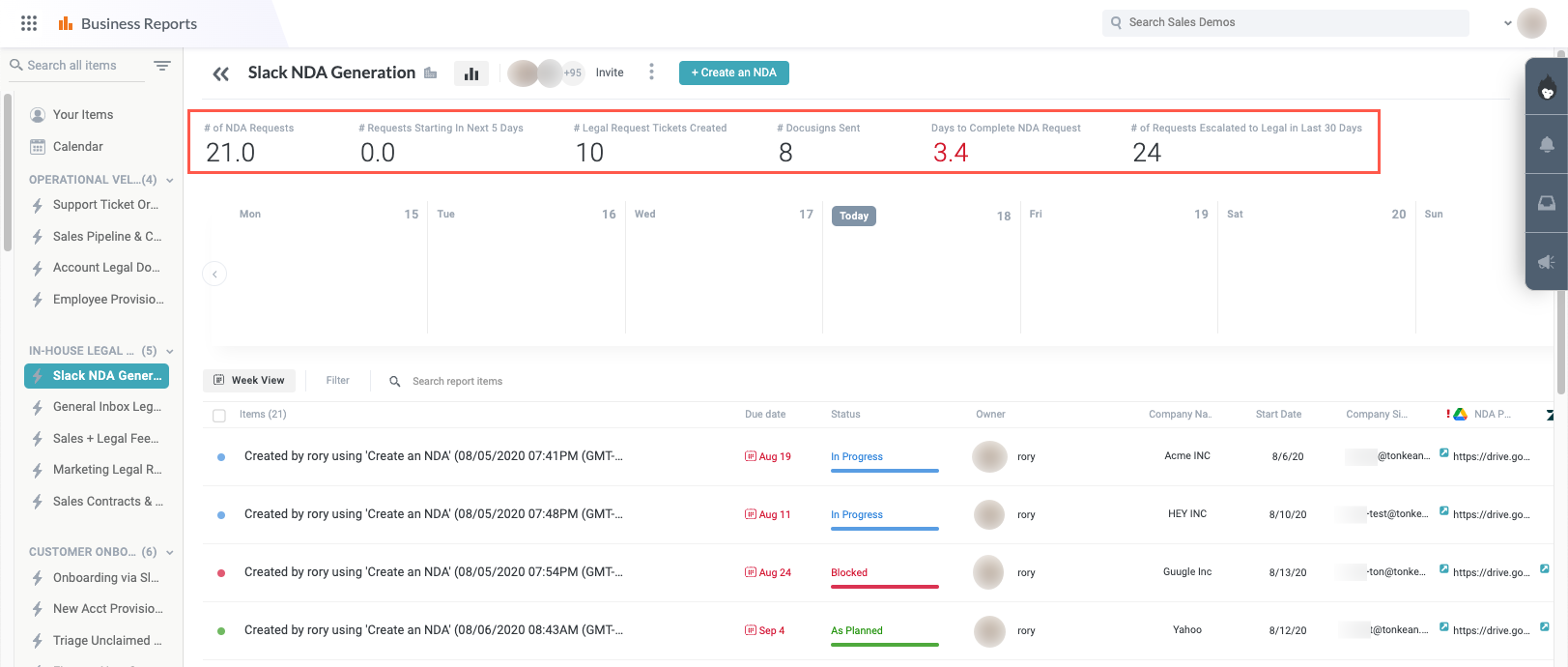Click the Invite link
This screenshot has width=1568, height=667.
tap(609, 72)
